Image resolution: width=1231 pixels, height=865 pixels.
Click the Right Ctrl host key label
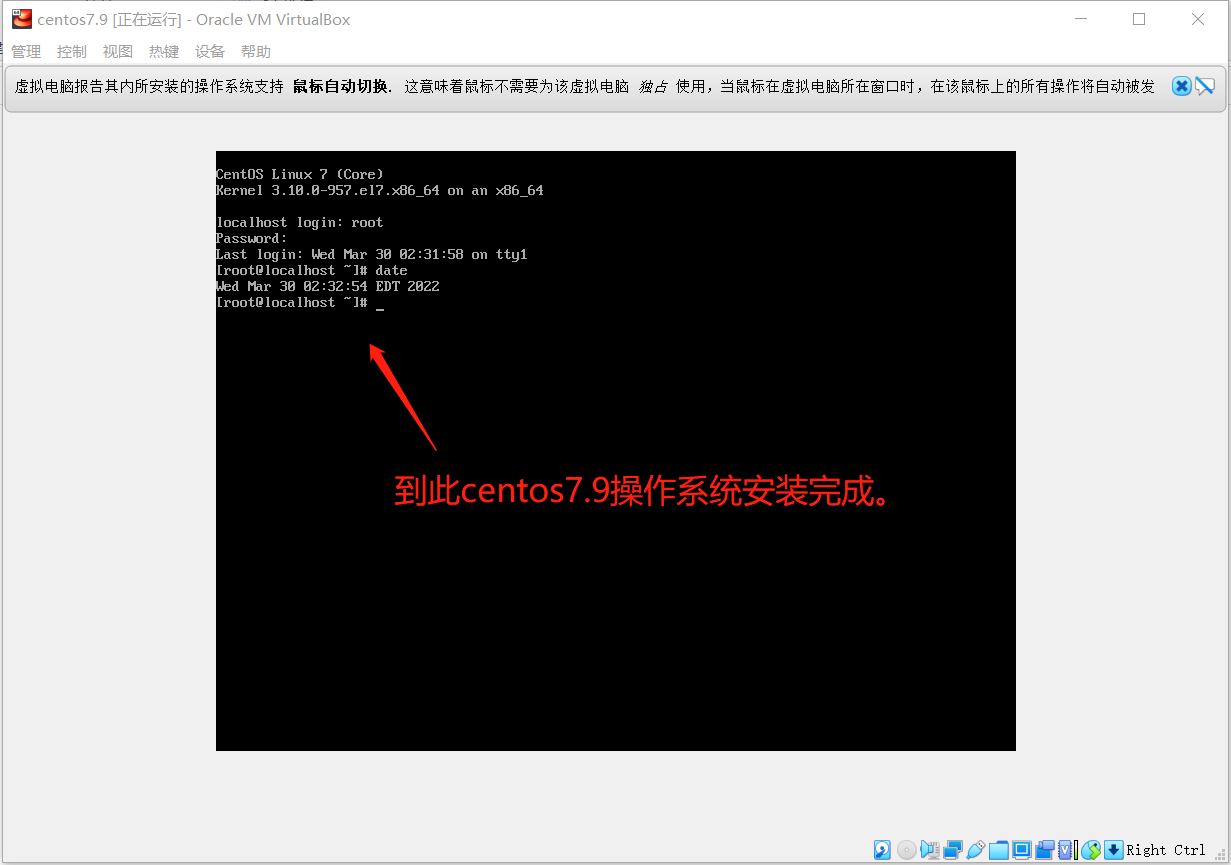pyautogui.click(x=1166, y=850)
